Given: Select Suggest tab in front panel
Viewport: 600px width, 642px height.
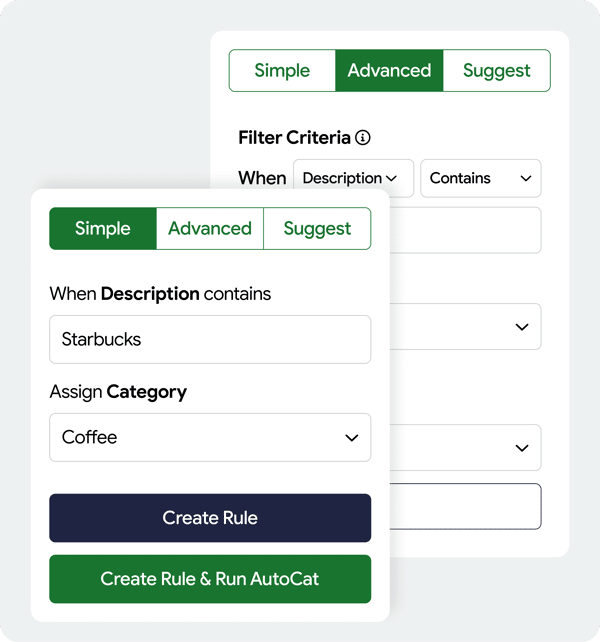Looking at the screenshot, I should coord(317,228).
